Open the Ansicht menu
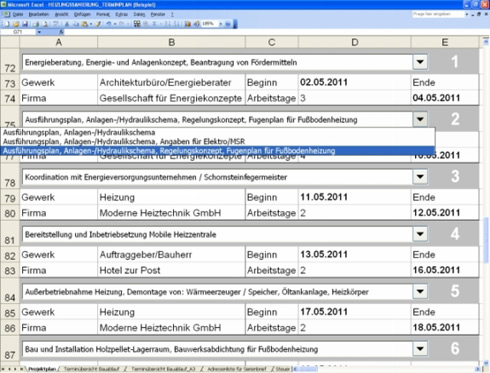Viewport: 490px width, 373px height. [61, 14]
